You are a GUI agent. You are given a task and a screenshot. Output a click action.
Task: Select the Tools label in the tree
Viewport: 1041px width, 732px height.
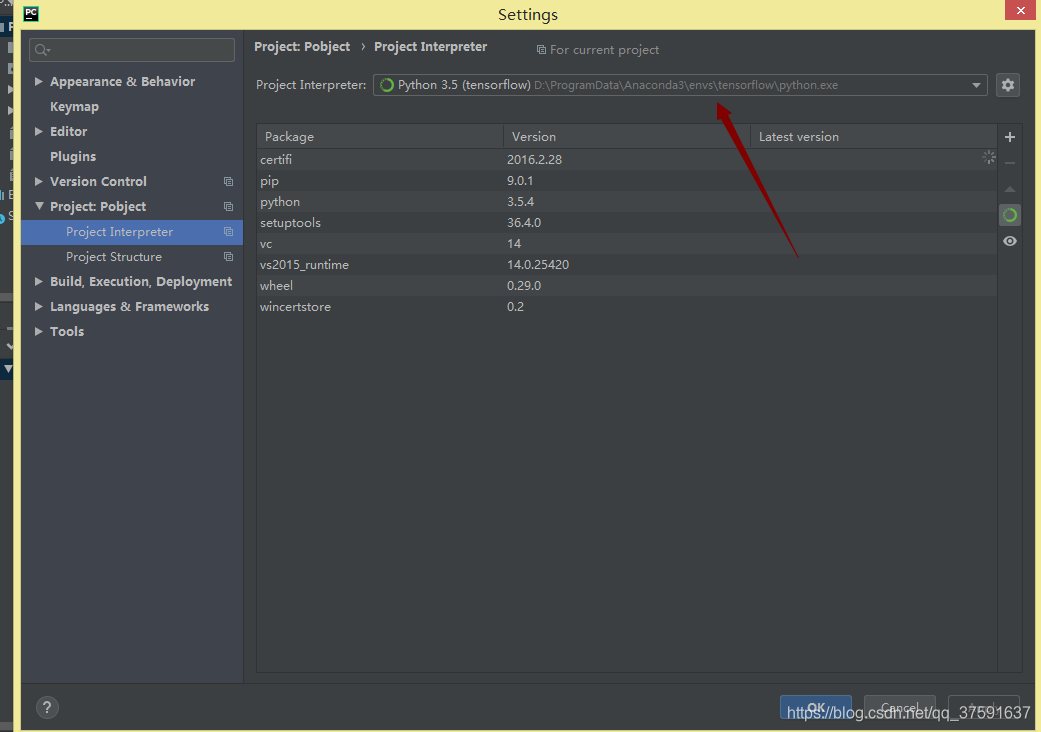click(67, 331)
